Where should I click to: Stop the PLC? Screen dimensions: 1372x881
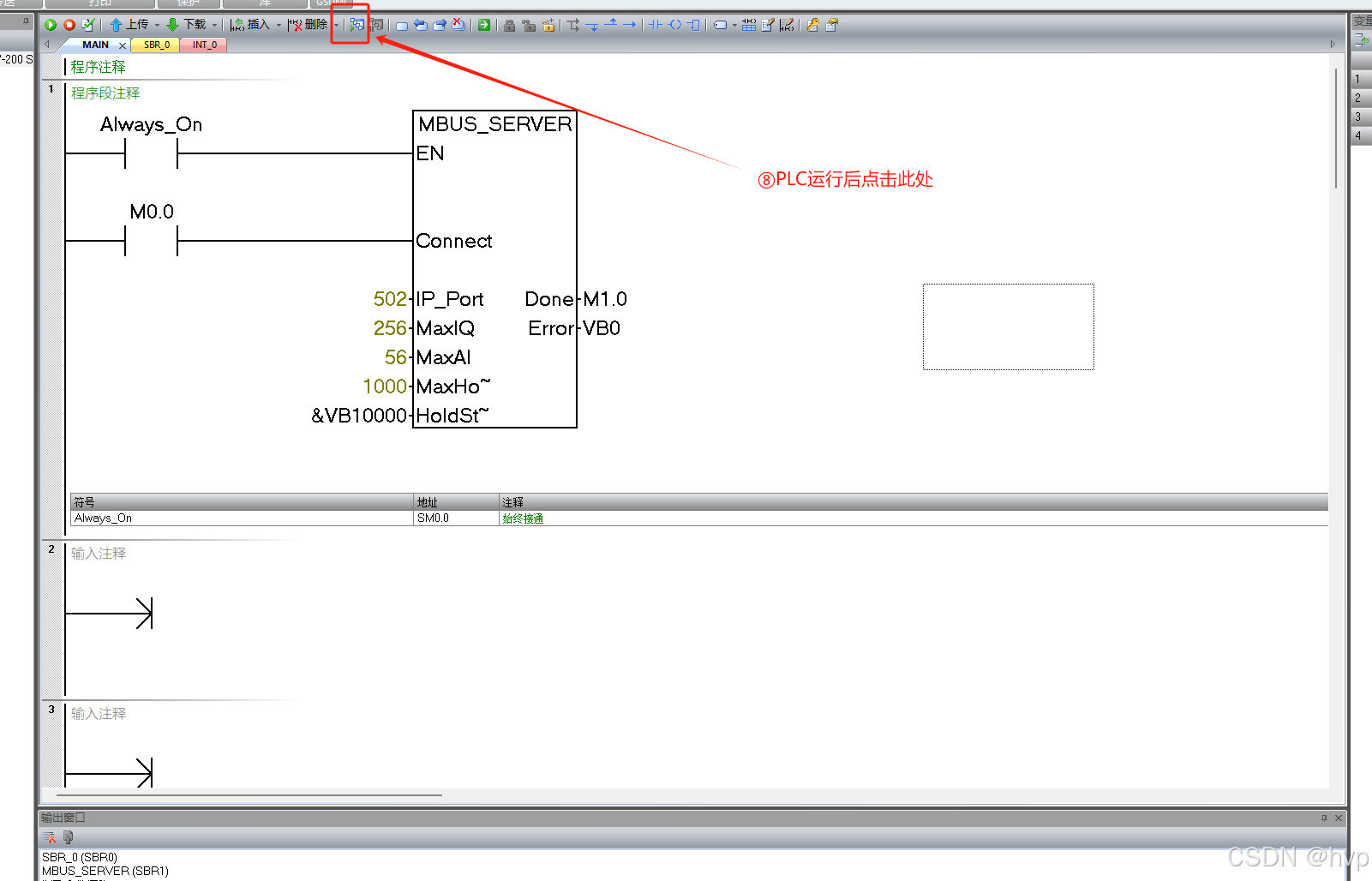[x=69, y=24]
